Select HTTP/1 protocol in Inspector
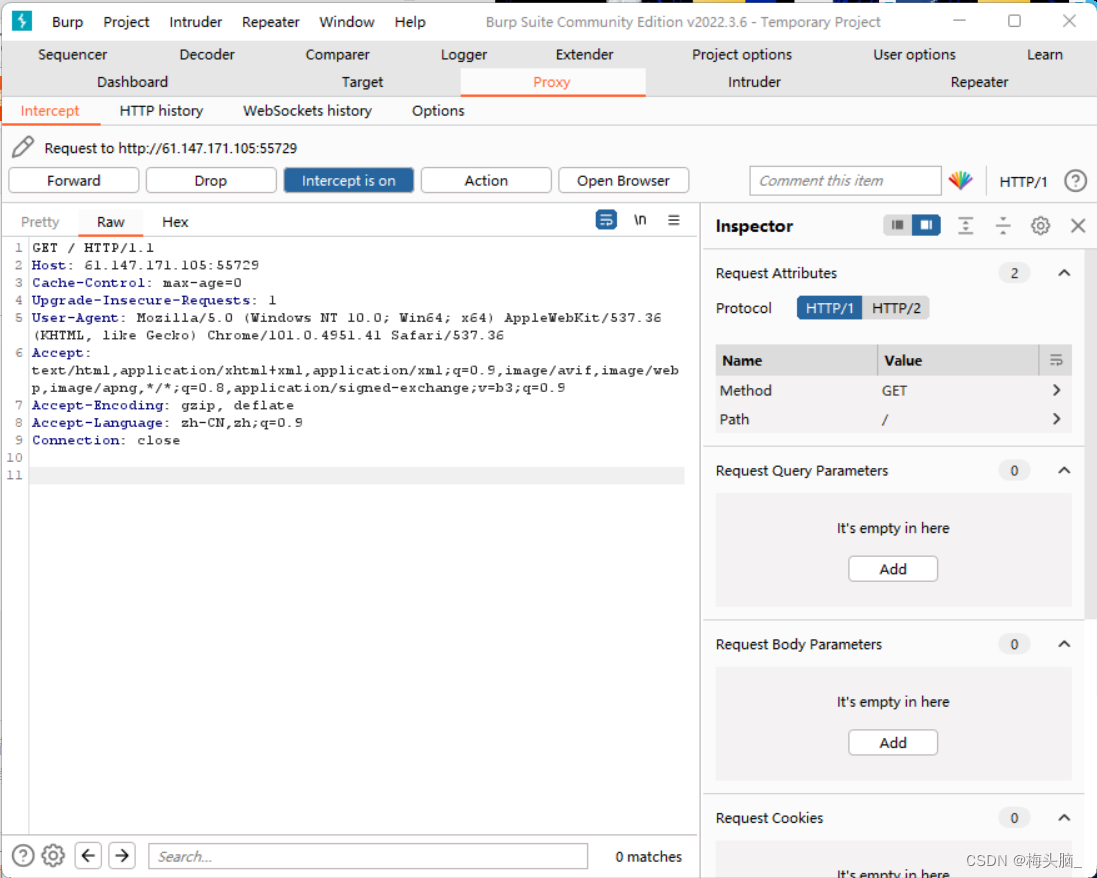This screenshot has height=878, width=1097. pos(829,308)
